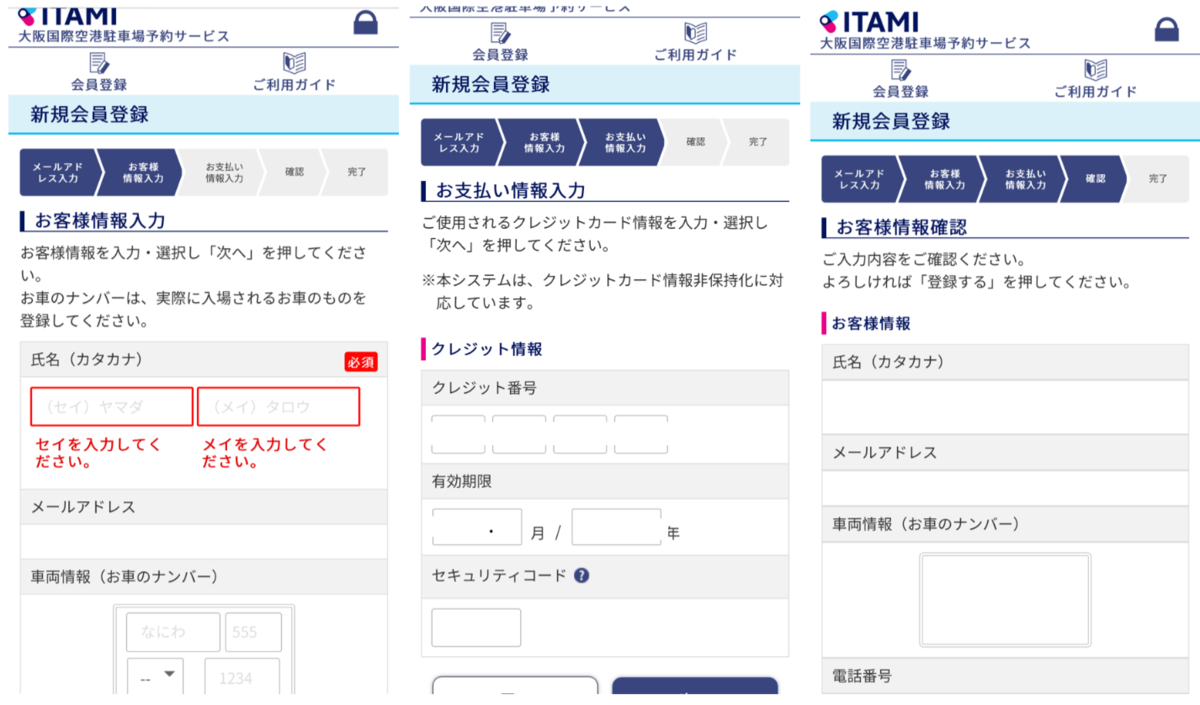Click the セイ last-name input field
Viewport: 1200px width, 705px height.
tap(110, 406)
